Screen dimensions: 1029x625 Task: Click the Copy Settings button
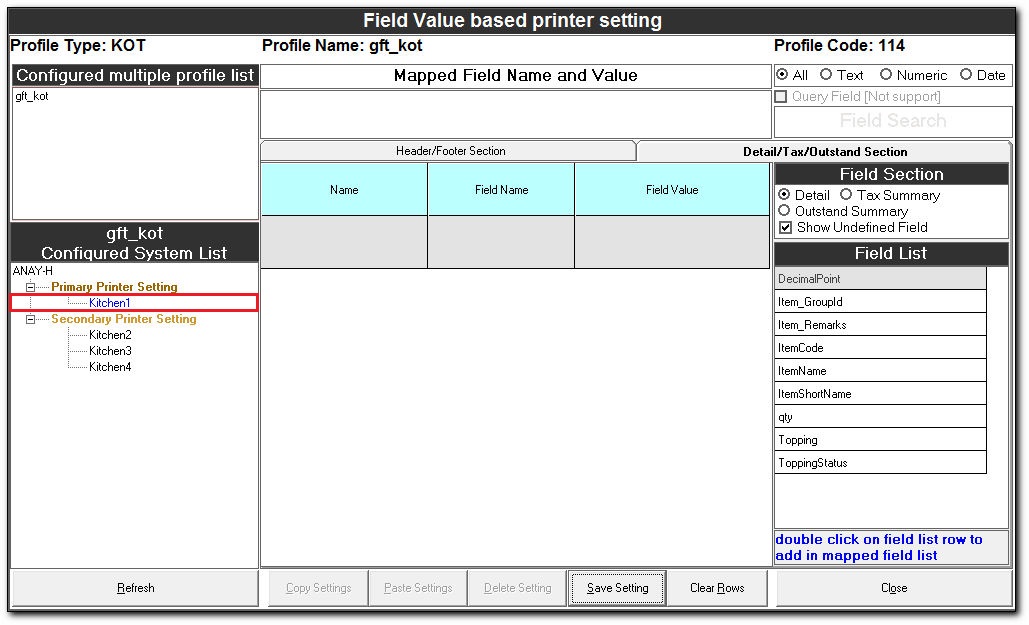click(x=318, y=588)
